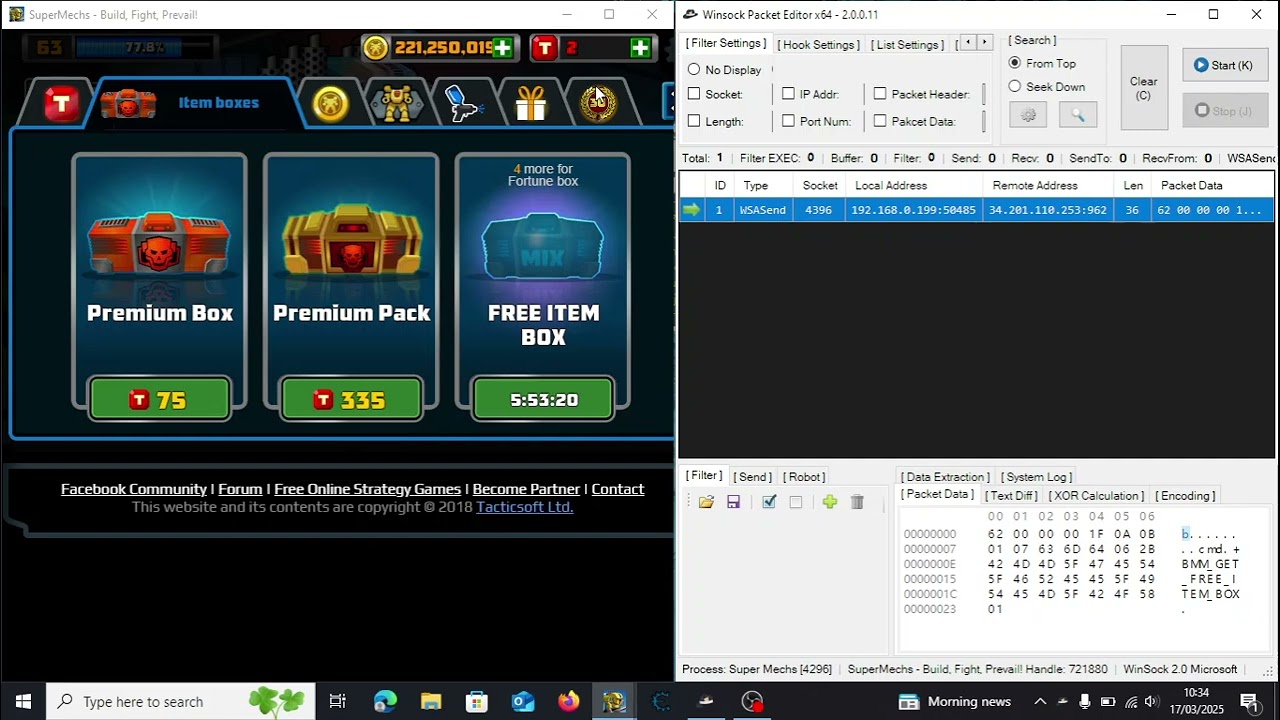Open File Explorer from the taskbar

point(431,701)
